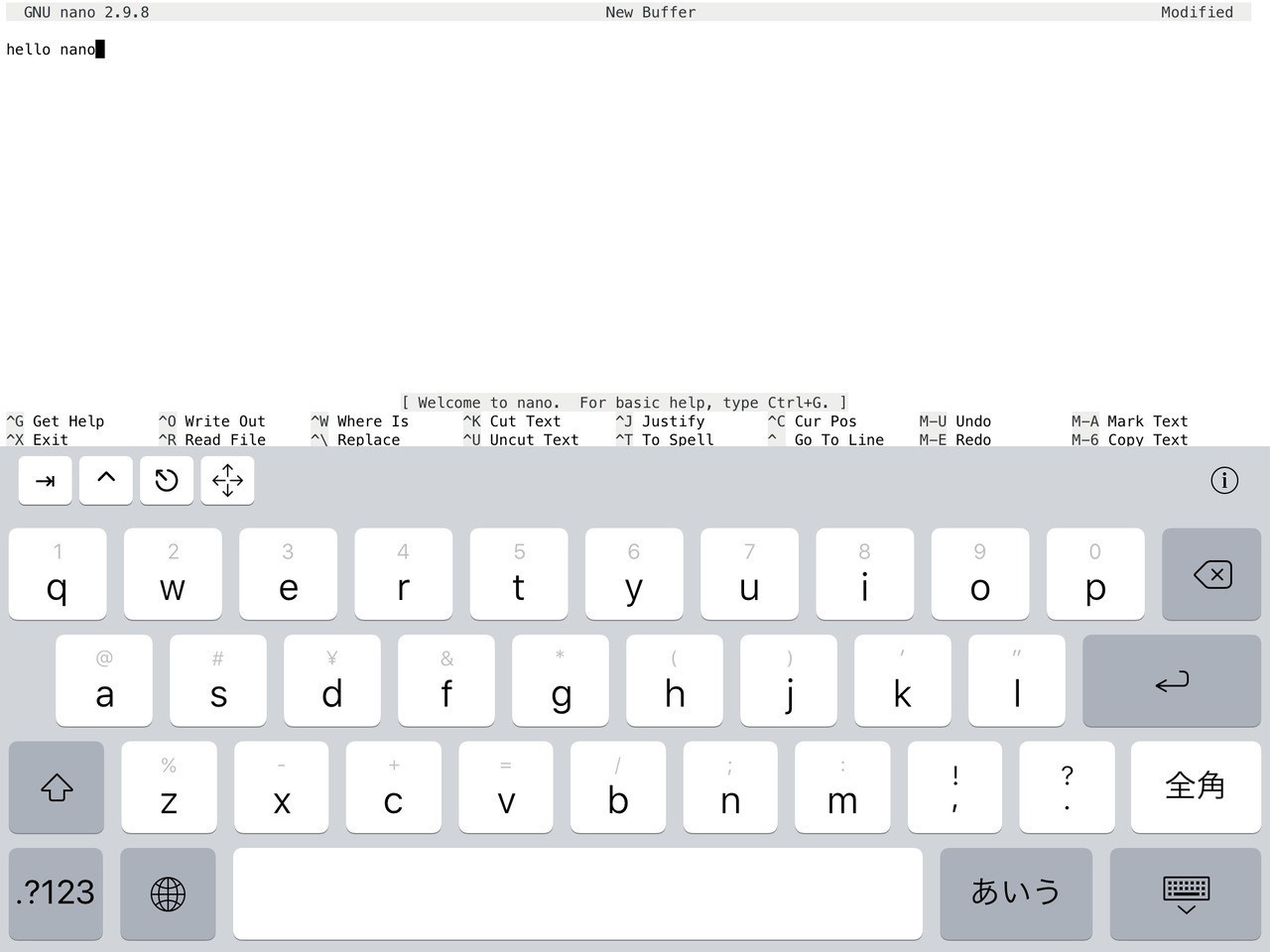Click the '^X Exit' shortcut
Screen dimensions: 1270x952
(38, 440)
